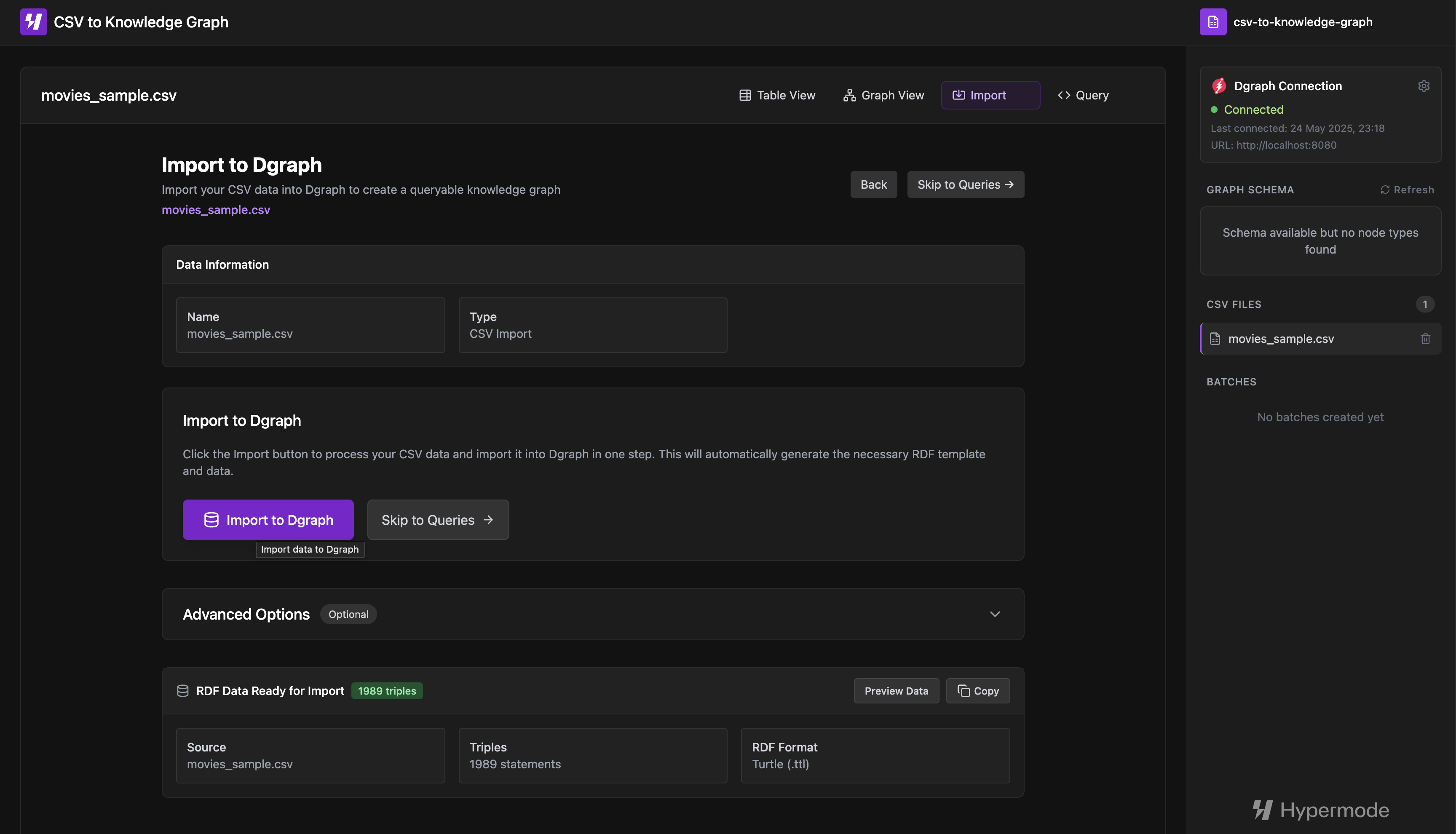
Task: Click the csv-to-knowledge-graph project name
Action: [1303, 22]
